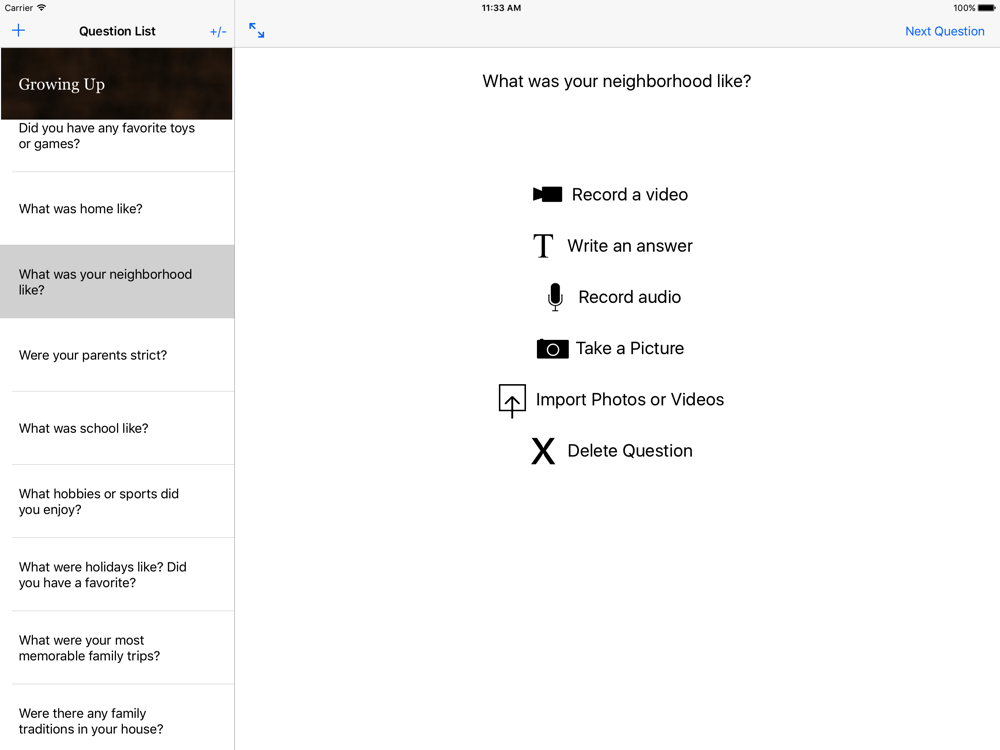The width and height of the screenshot is (1000, 750).
Task: Click the 'Question List' title
Action: coord(117,31)
